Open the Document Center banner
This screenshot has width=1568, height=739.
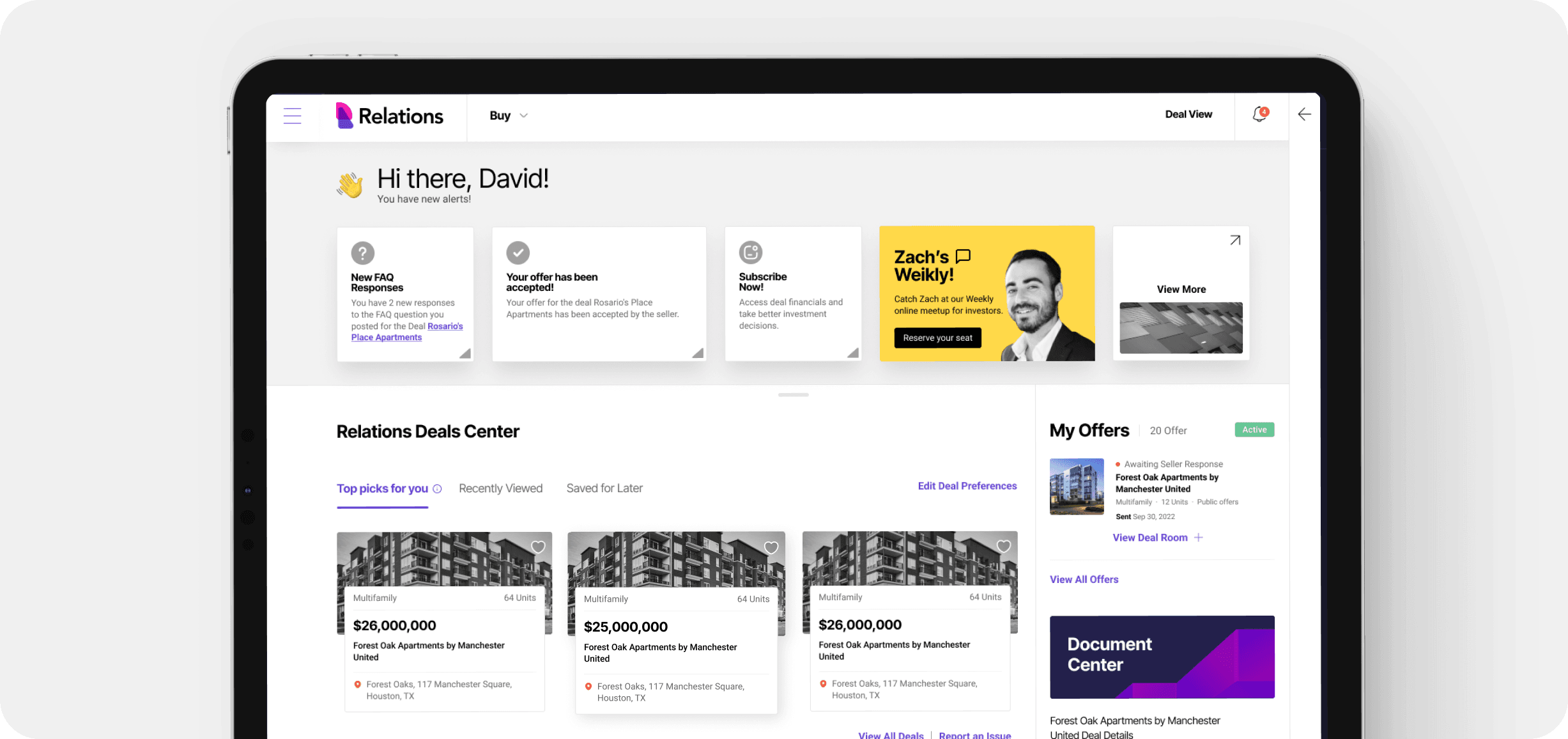click(x=1162, y=657)
